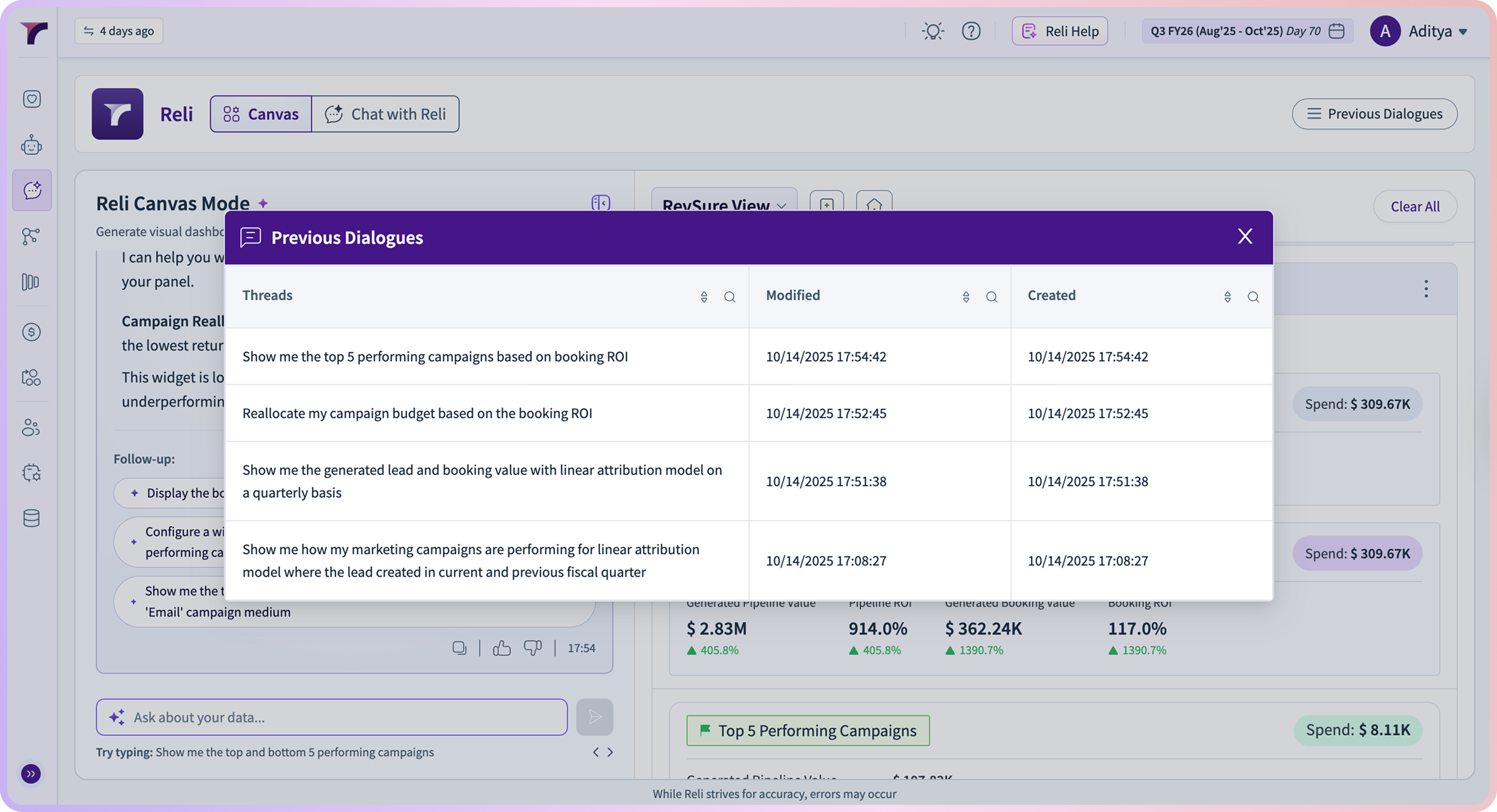Open the top 5 performing campaigns thread
Screen dimensions: 1497x812
[x=435, y=356]
